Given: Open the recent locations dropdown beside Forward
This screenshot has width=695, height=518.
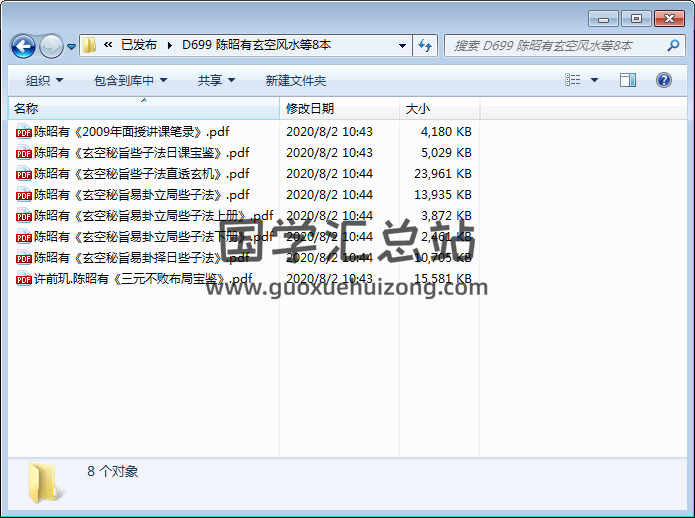Looking at the screenshot, I should point(71,46).
